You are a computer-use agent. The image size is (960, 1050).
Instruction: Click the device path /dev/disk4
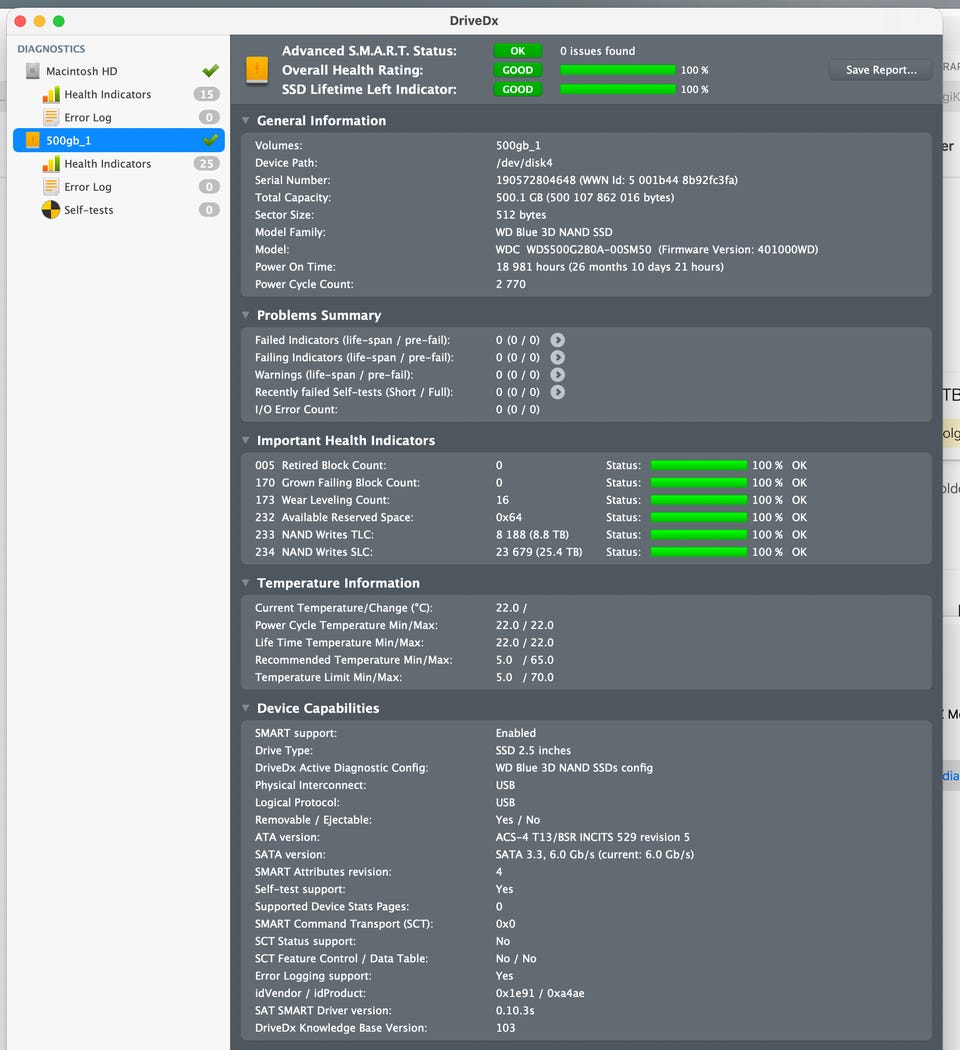524,163
